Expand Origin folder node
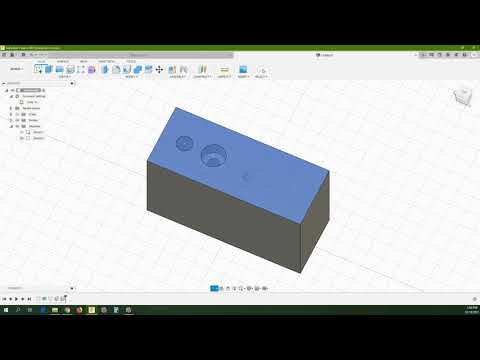480x360 pixels. click(11, 114)
